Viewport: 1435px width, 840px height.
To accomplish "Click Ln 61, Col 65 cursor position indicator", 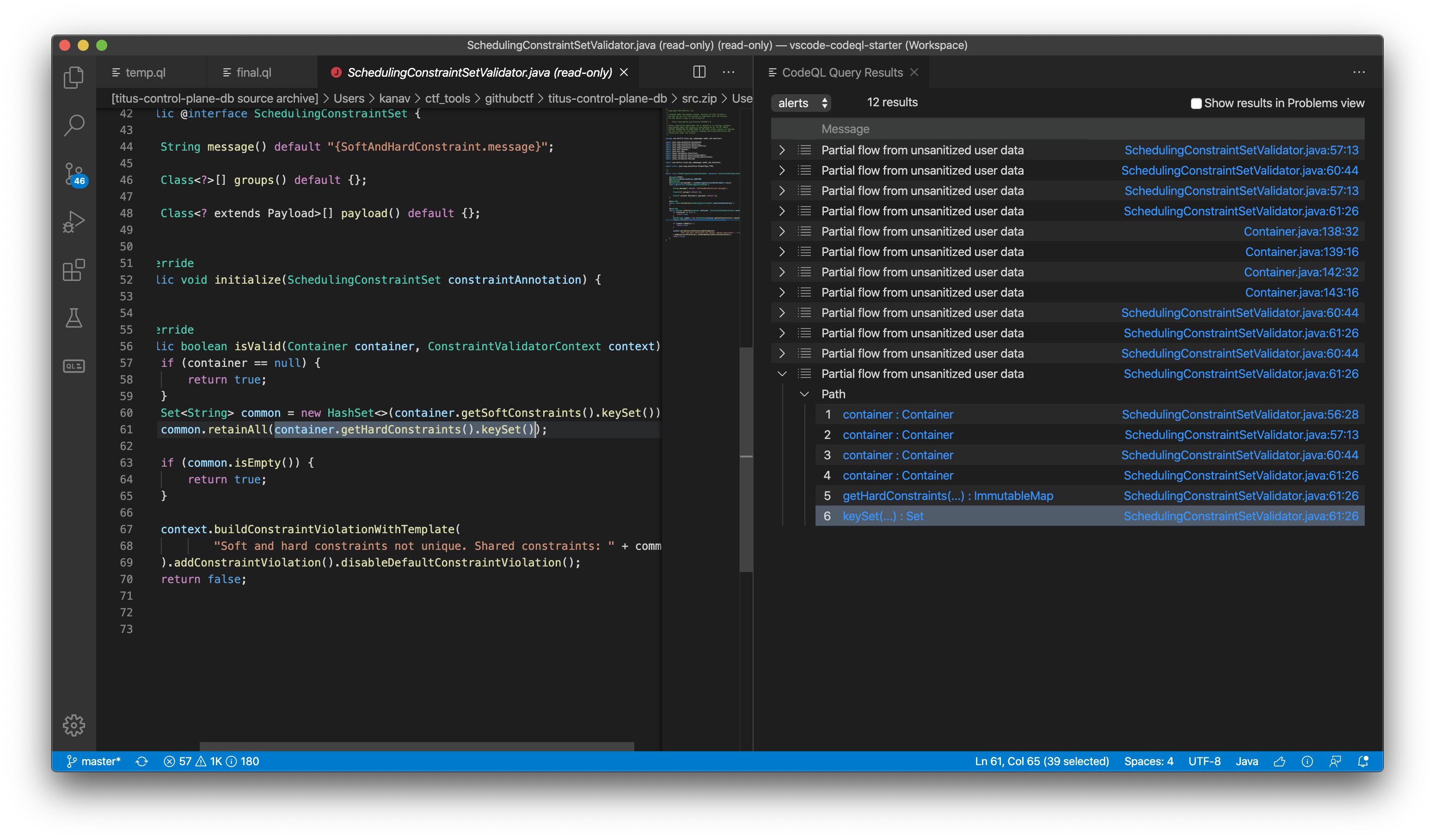I will coord(1041,761).
